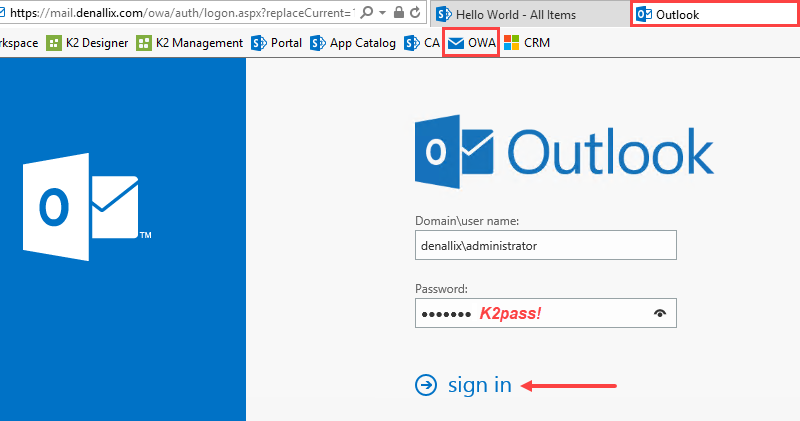Click the K2 Management green icon

[144, 43]
